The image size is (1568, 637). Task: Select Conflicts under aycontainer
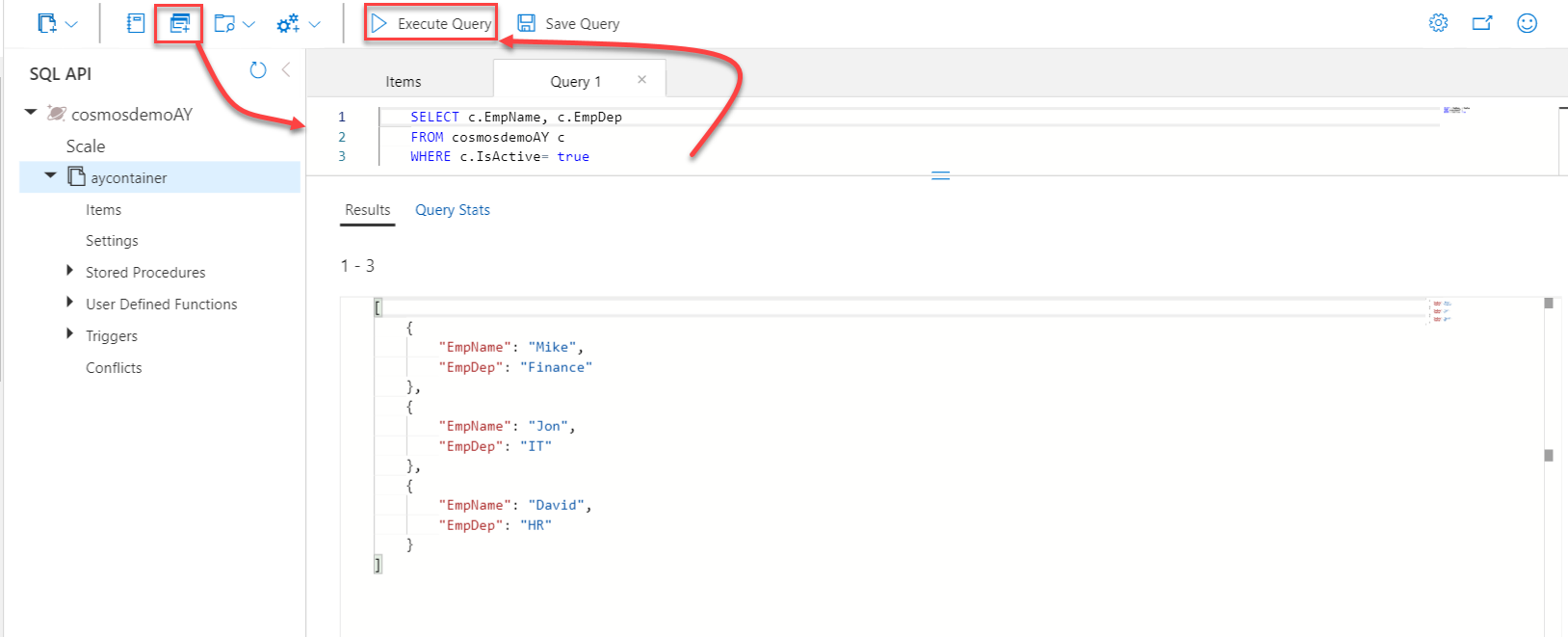[114, 368]
